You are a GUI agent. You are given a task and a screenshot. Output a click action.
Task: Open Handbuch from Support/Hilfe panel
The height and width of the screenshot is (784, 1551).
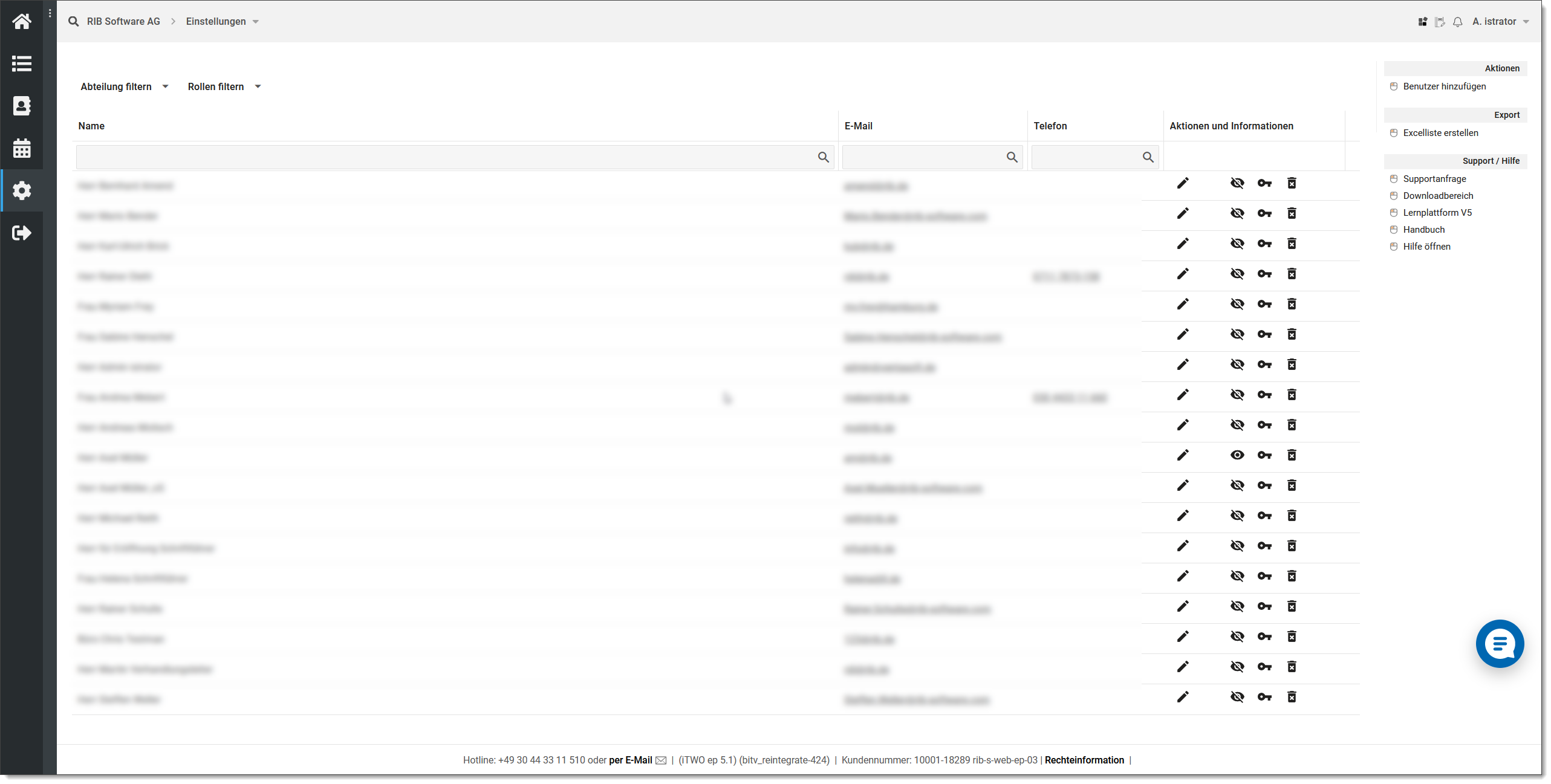click(1423, 229)
